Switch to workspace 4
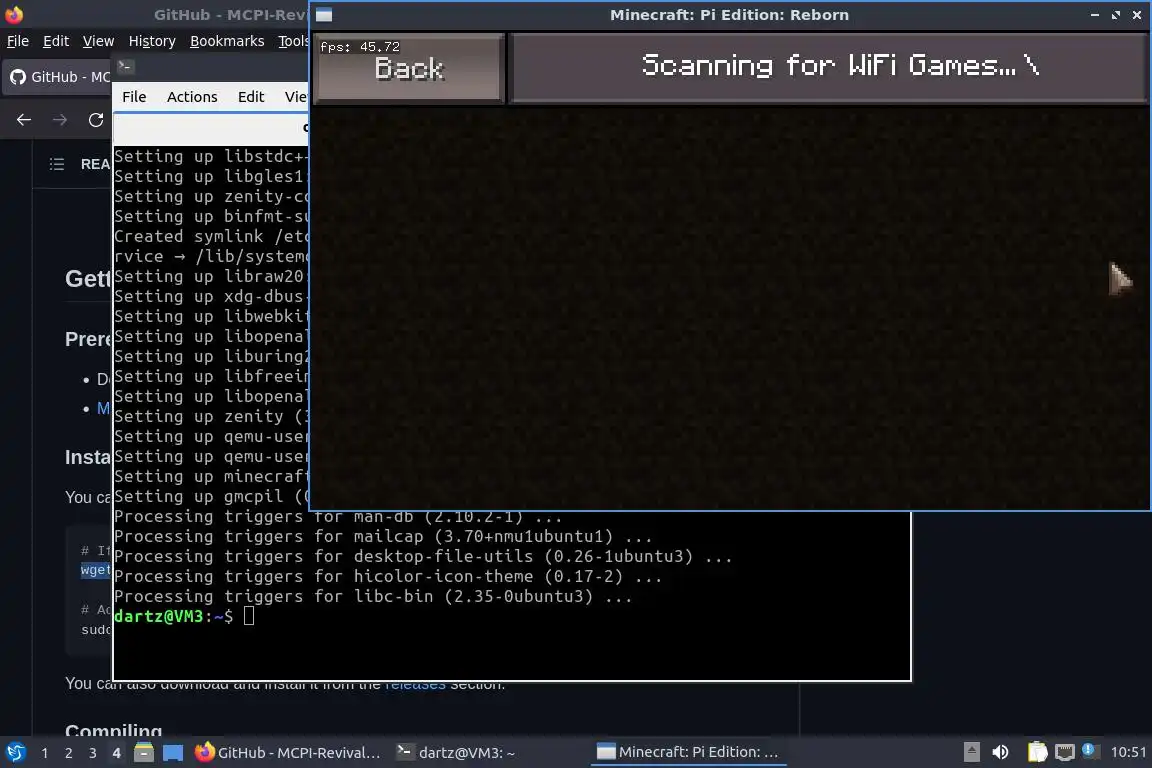The width and height of the screenshot is (1152, 768). (116, 753)
